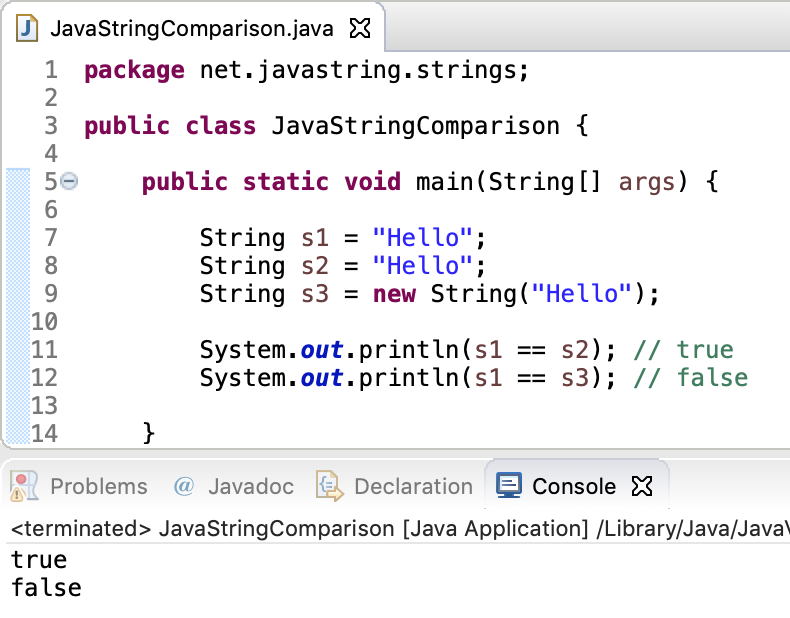Image resolution: width=790 pixels, height=618 pixels.
Task: Click the Declaration view icon
Action: [x=328, y=486]
